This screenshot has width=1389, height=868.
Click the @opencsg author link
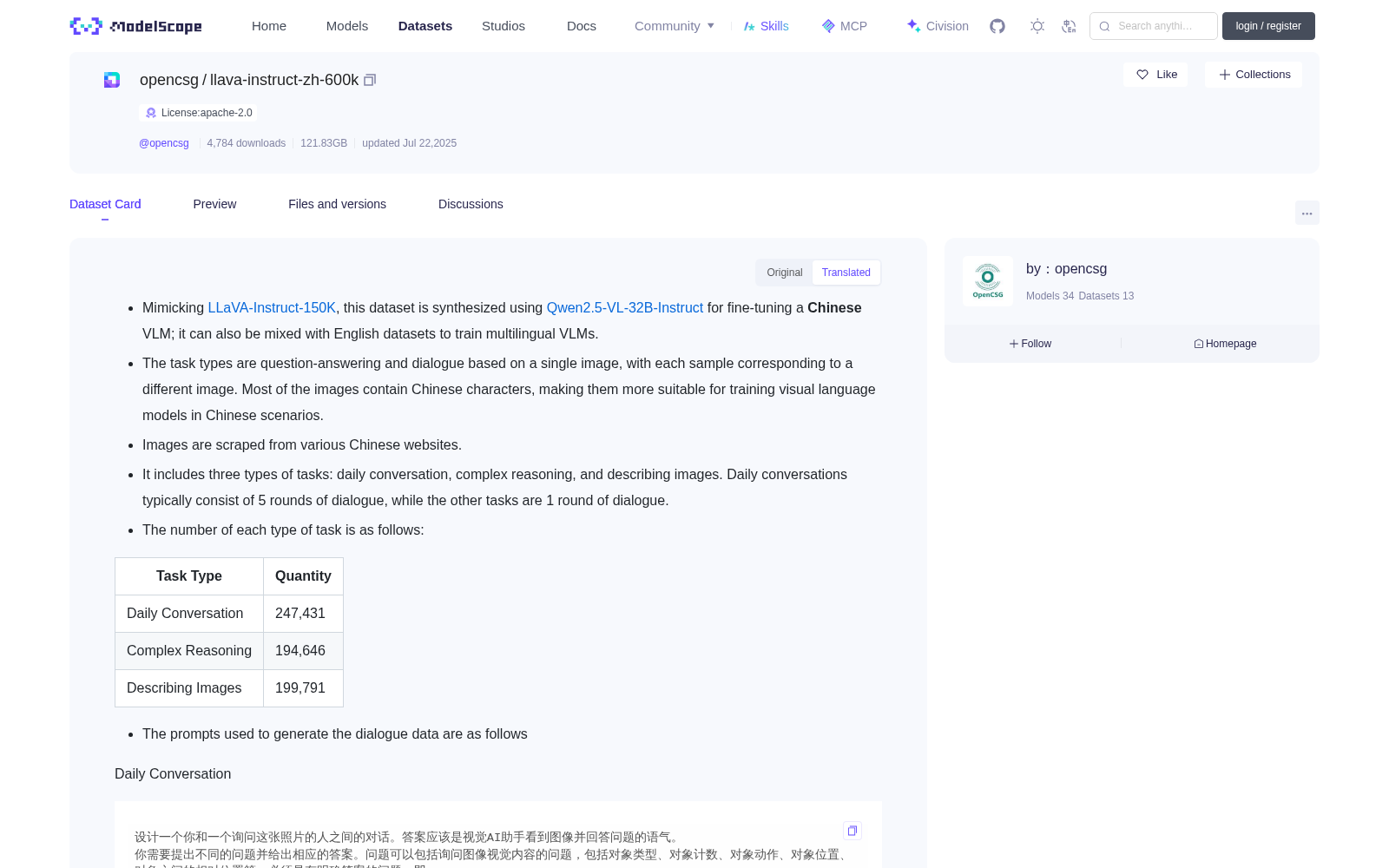click(x=164, y=143)
